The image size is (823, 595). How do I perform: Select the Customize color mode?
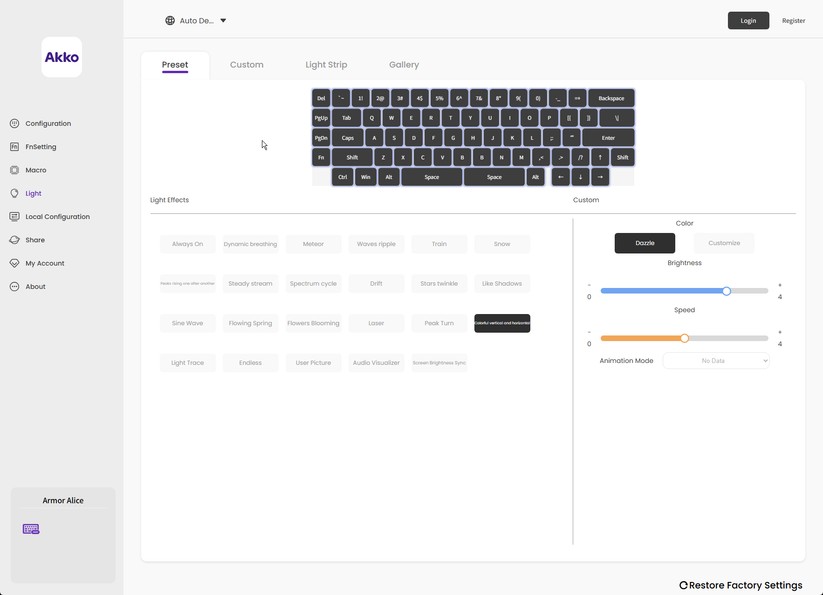tap(724, 243)
